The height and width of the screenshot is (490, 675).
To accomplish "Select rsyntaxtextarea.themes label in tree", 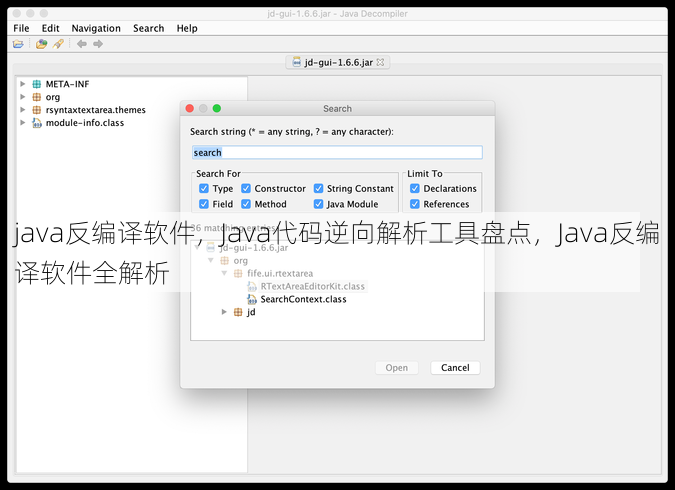I will pos(96,110).
